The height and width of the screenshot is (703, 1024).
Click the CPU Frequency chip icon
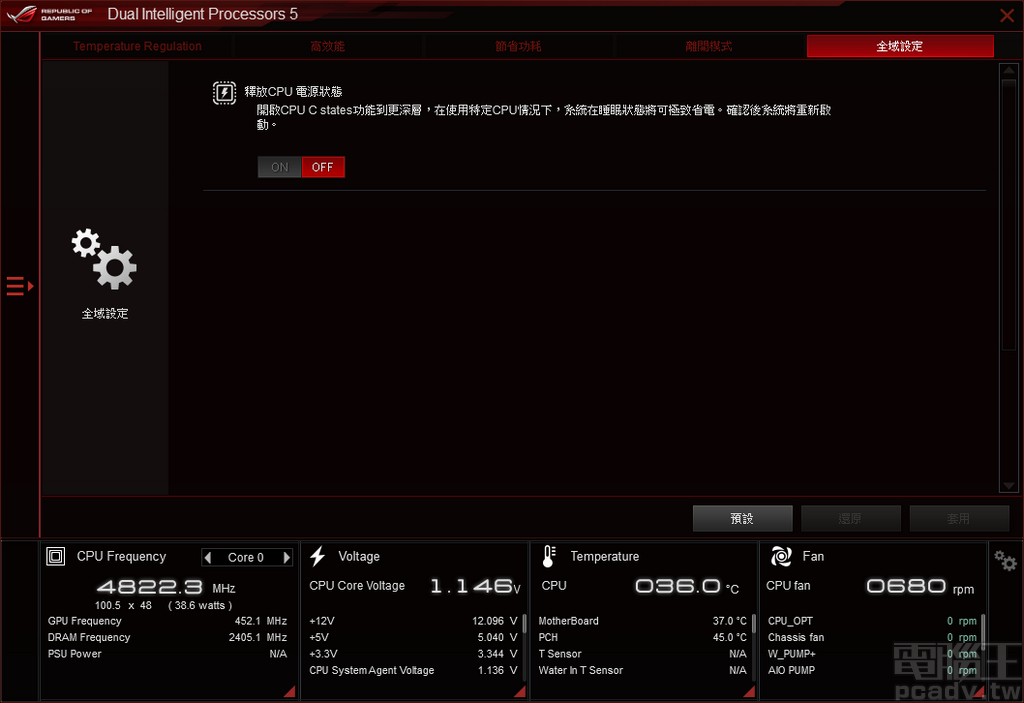point(56,557)
